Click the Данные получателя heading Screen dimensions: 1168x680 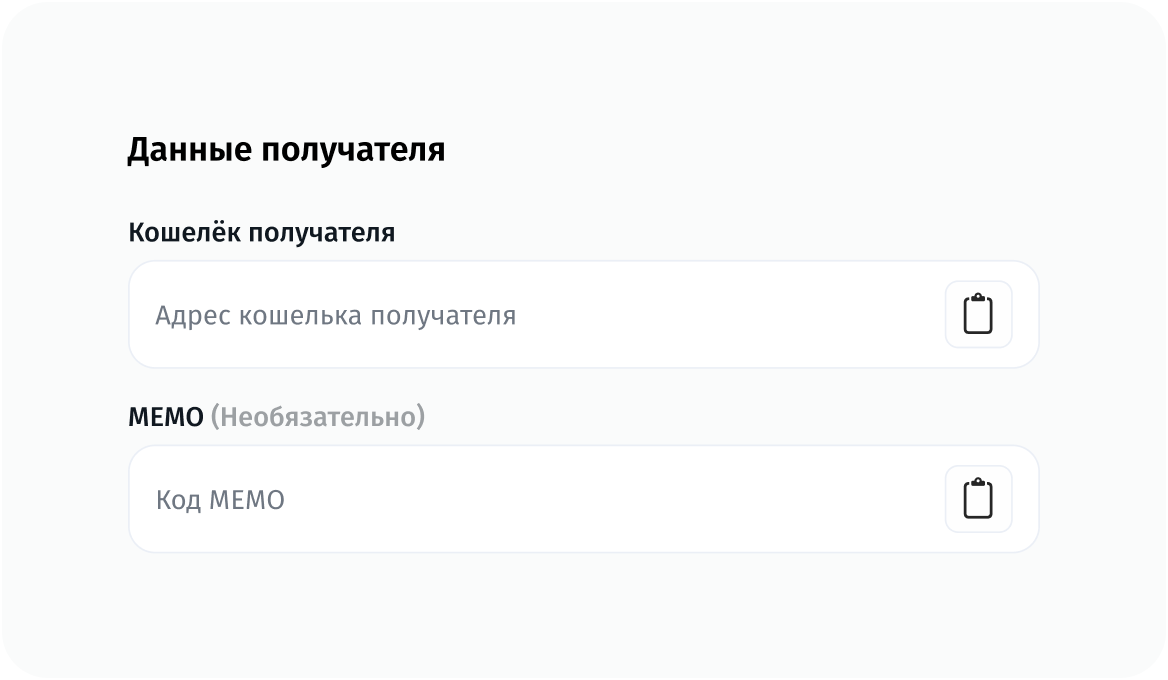coord(286,150)
